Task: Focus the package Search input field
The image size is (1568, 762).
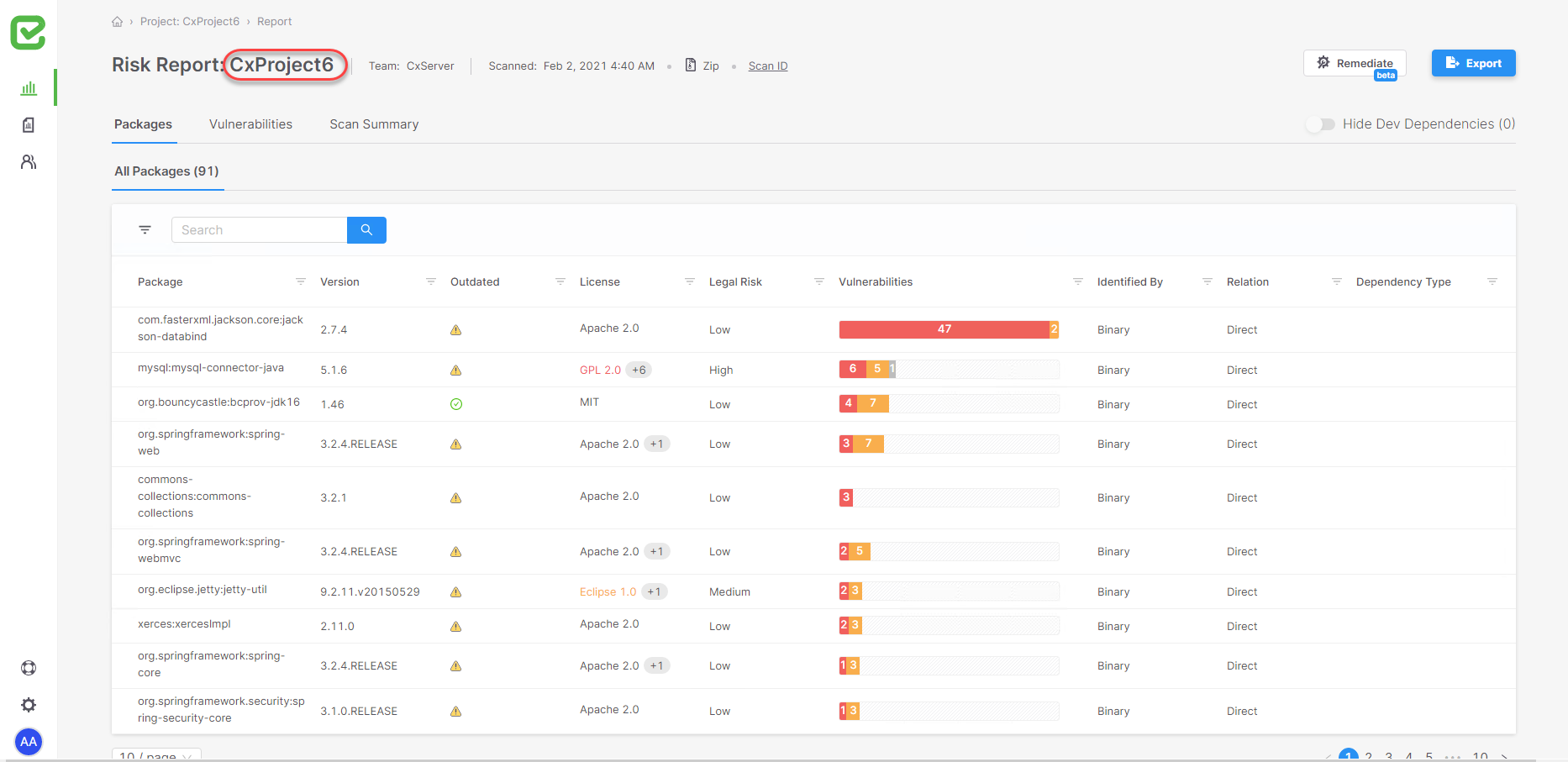Action: (x=259, y=230)
